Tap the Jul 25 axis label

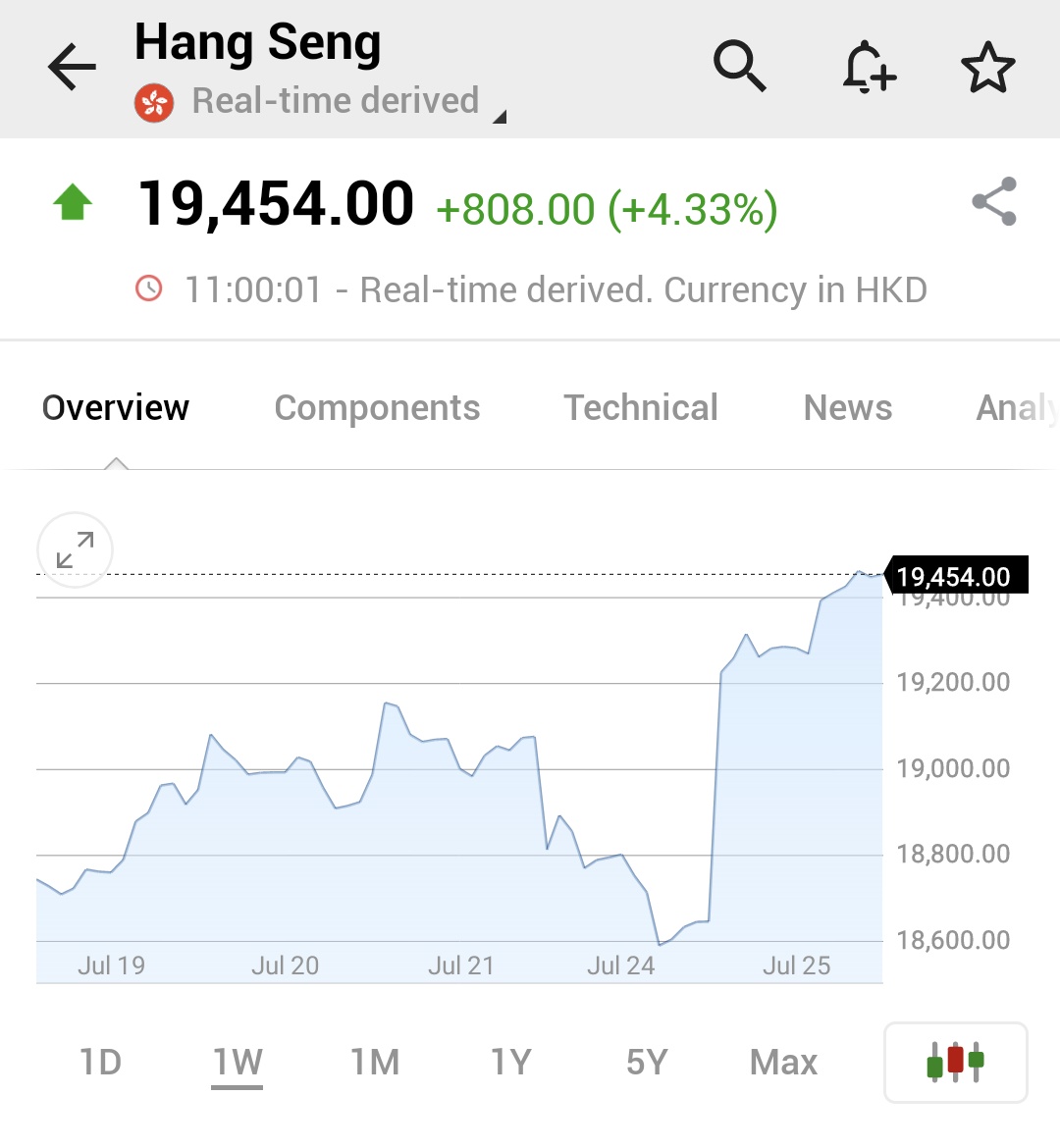point(796,965)
